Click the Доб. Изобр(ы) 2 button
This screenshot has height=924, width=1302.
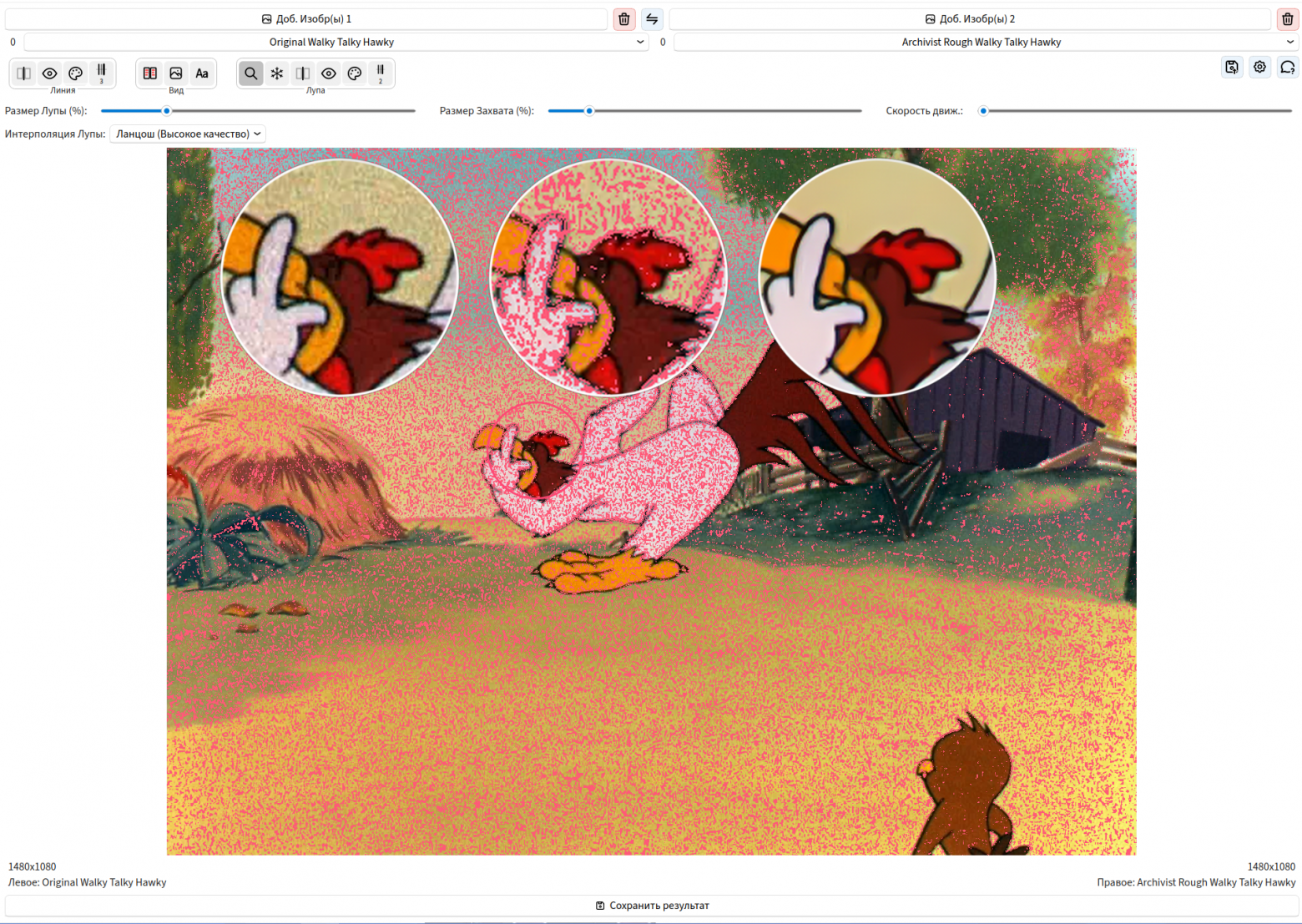pos(970,19)
